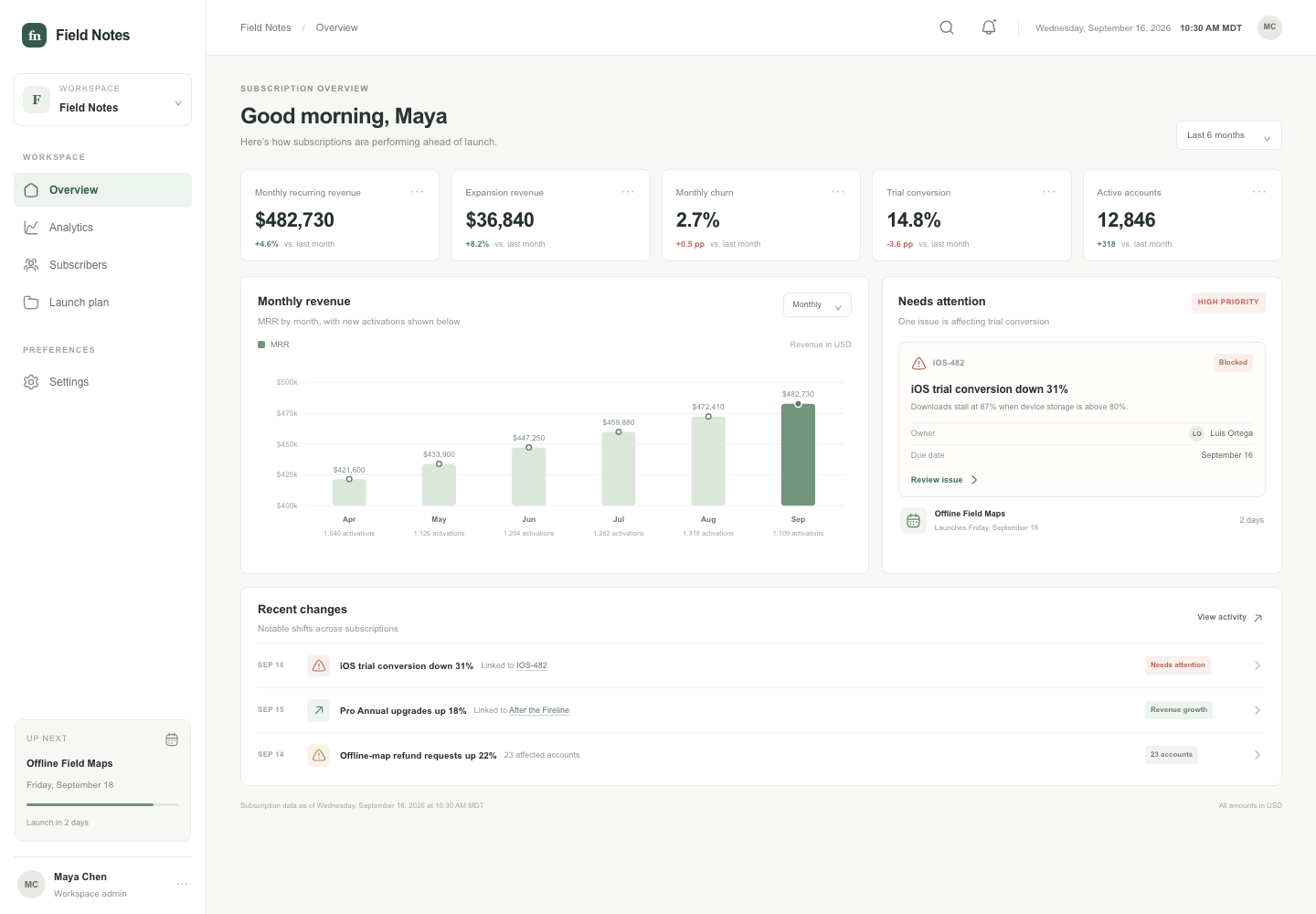Click the Maya Chen profile name
This screenshot has width=1316, height=914.
[x=80, y=877]
